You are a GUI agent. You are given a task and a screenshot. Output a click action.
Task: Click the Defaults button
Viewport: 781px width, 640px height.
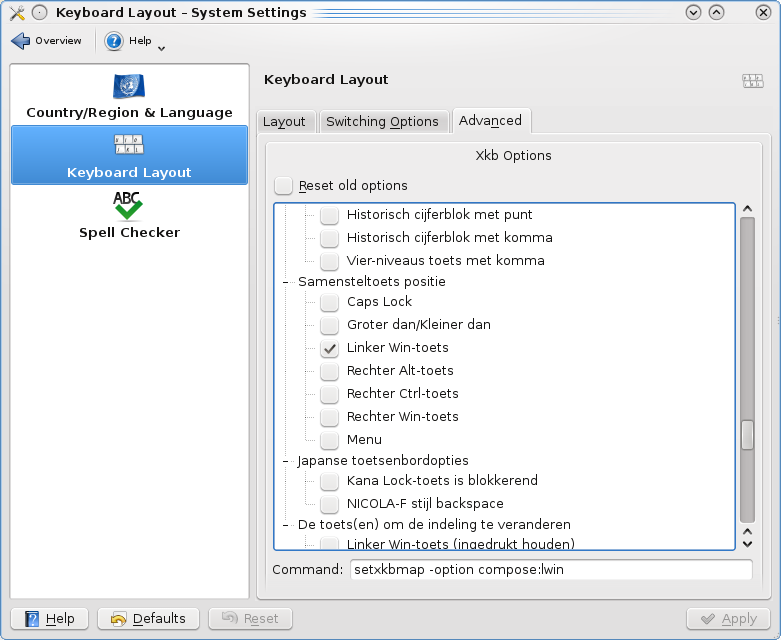point(148,619)
